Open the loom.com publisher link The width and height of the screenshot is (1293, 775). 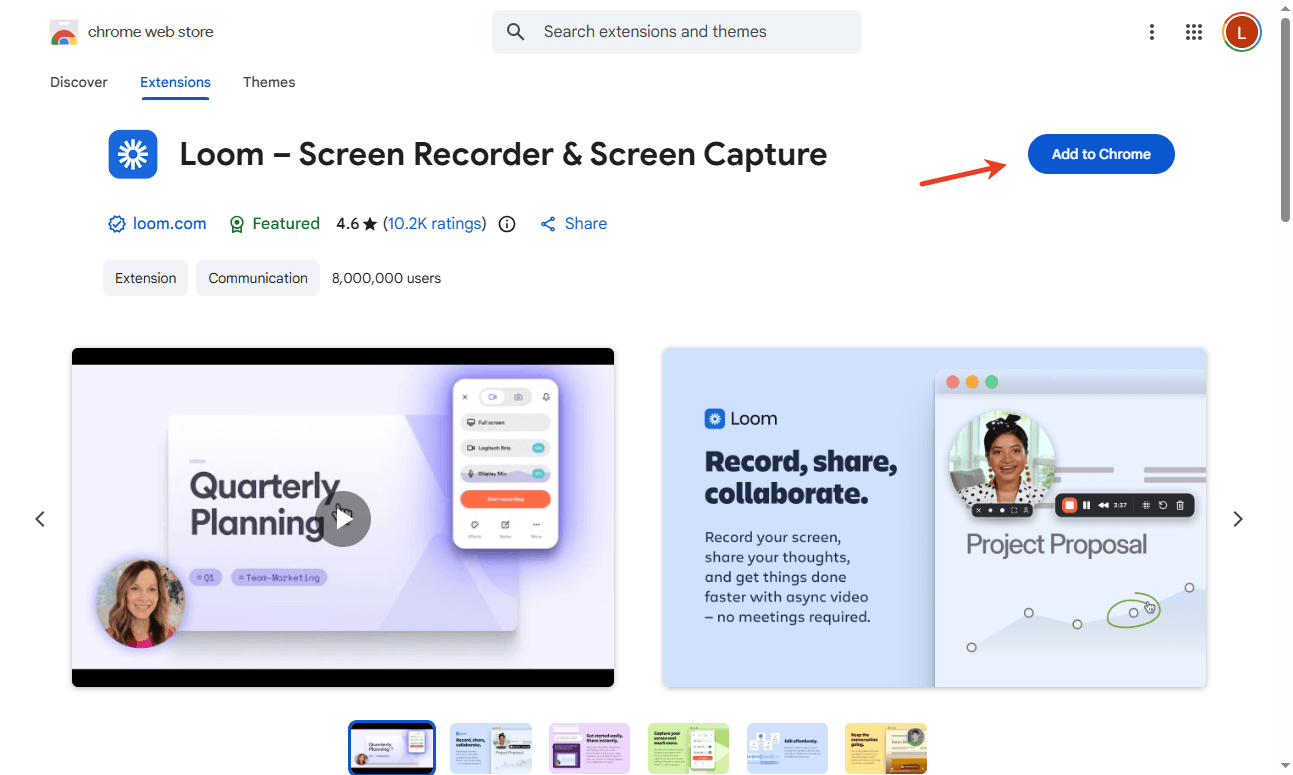tap(169, 224)
